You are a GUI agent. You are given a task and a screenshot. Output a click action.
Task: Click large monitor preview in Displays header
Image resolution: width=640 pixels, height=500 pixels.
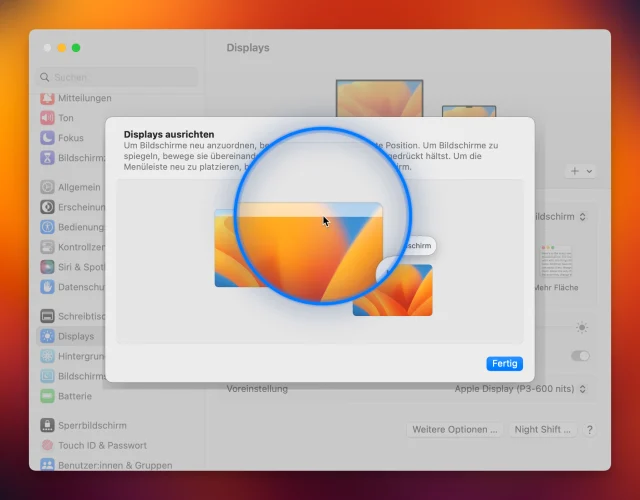pyautogui.click(x=379, y=98)
